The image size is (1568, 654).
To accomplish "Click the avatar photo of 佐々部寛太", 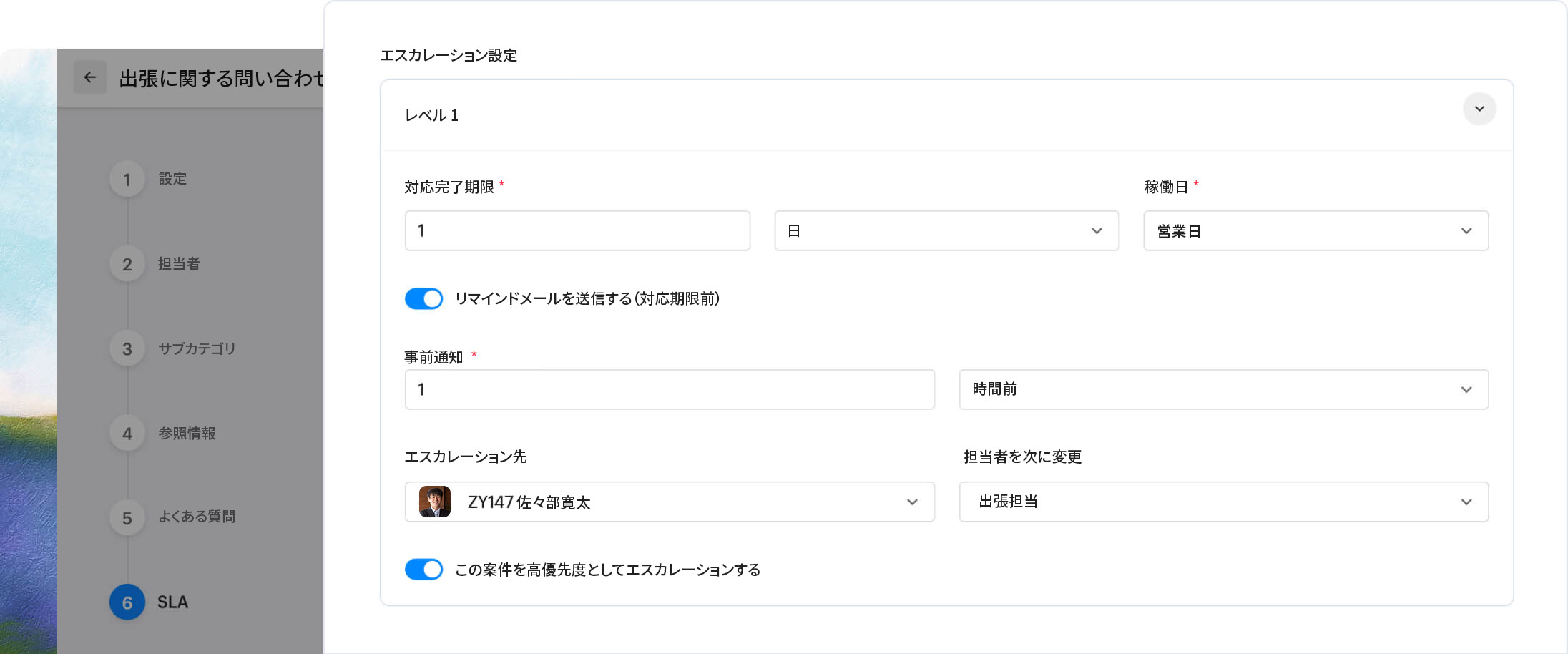I will click(x=434, y=502).
